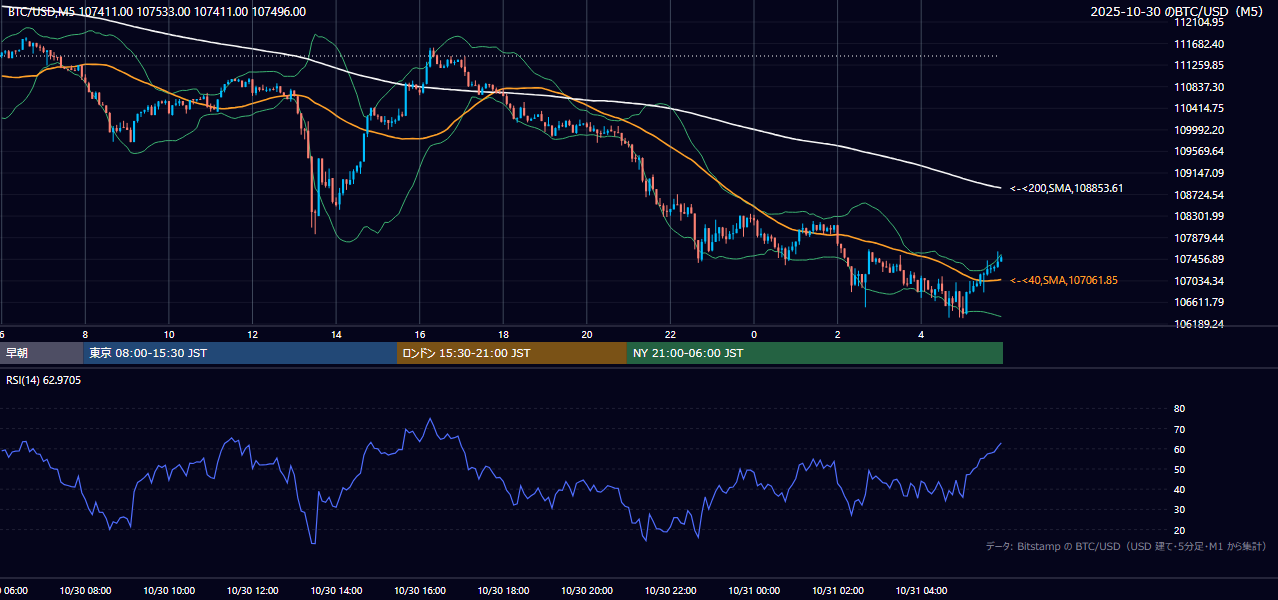Click the 10/31 04:00 bottom date label
This screenshot has height=600, width=1278.
(x=921, y=591)
